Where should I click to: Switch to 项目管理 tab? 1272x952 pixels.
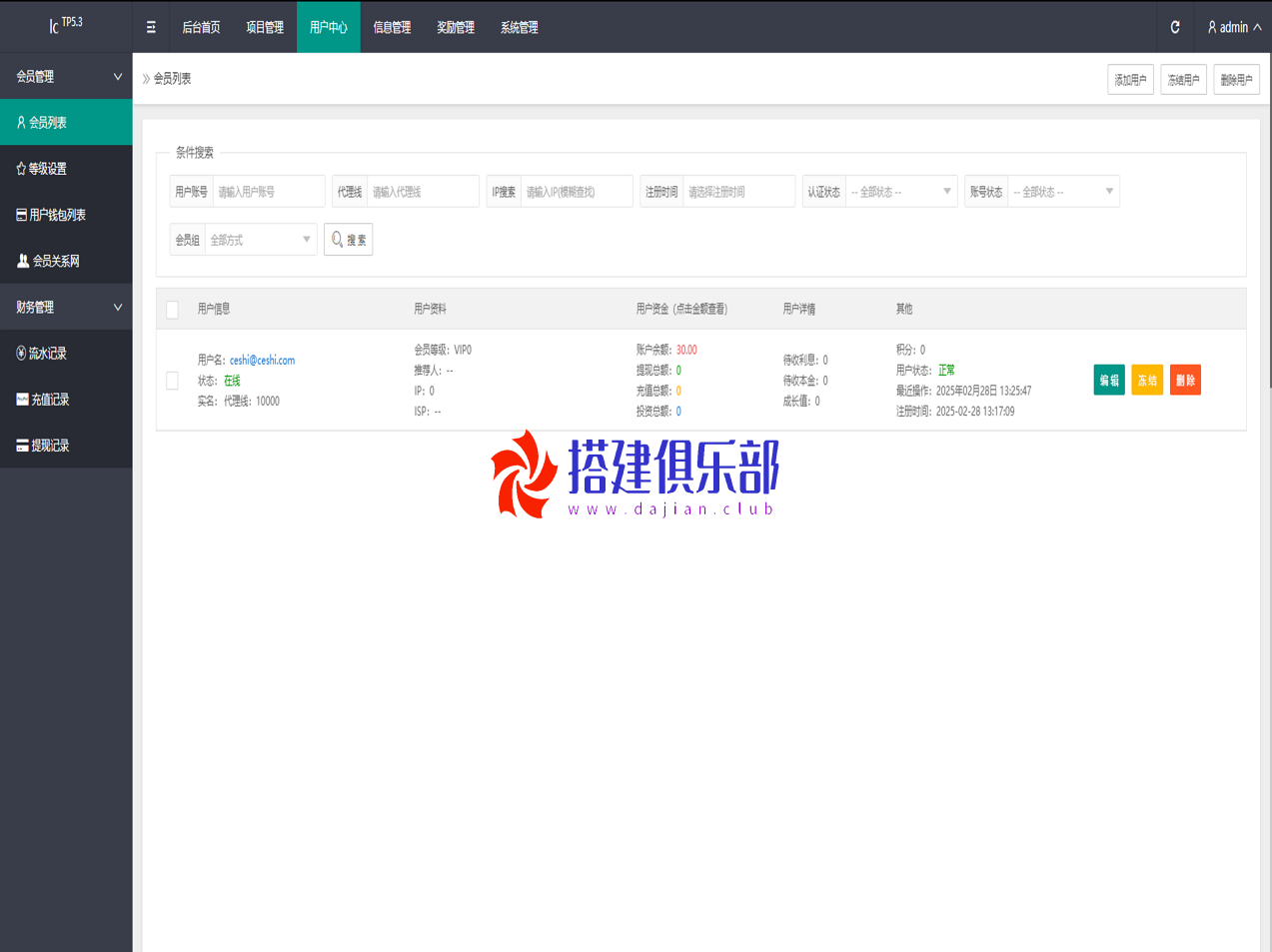click(x=265, y=27)
